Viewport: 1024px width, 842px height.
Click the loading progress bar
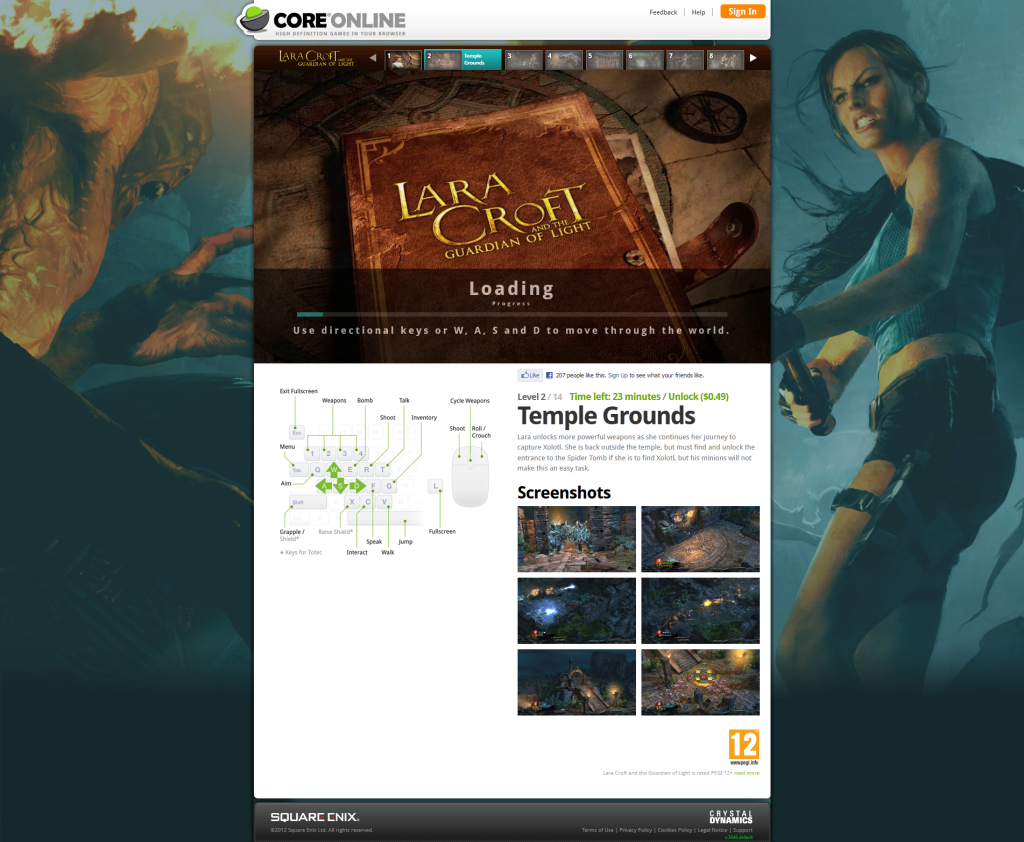pos(511,314)
